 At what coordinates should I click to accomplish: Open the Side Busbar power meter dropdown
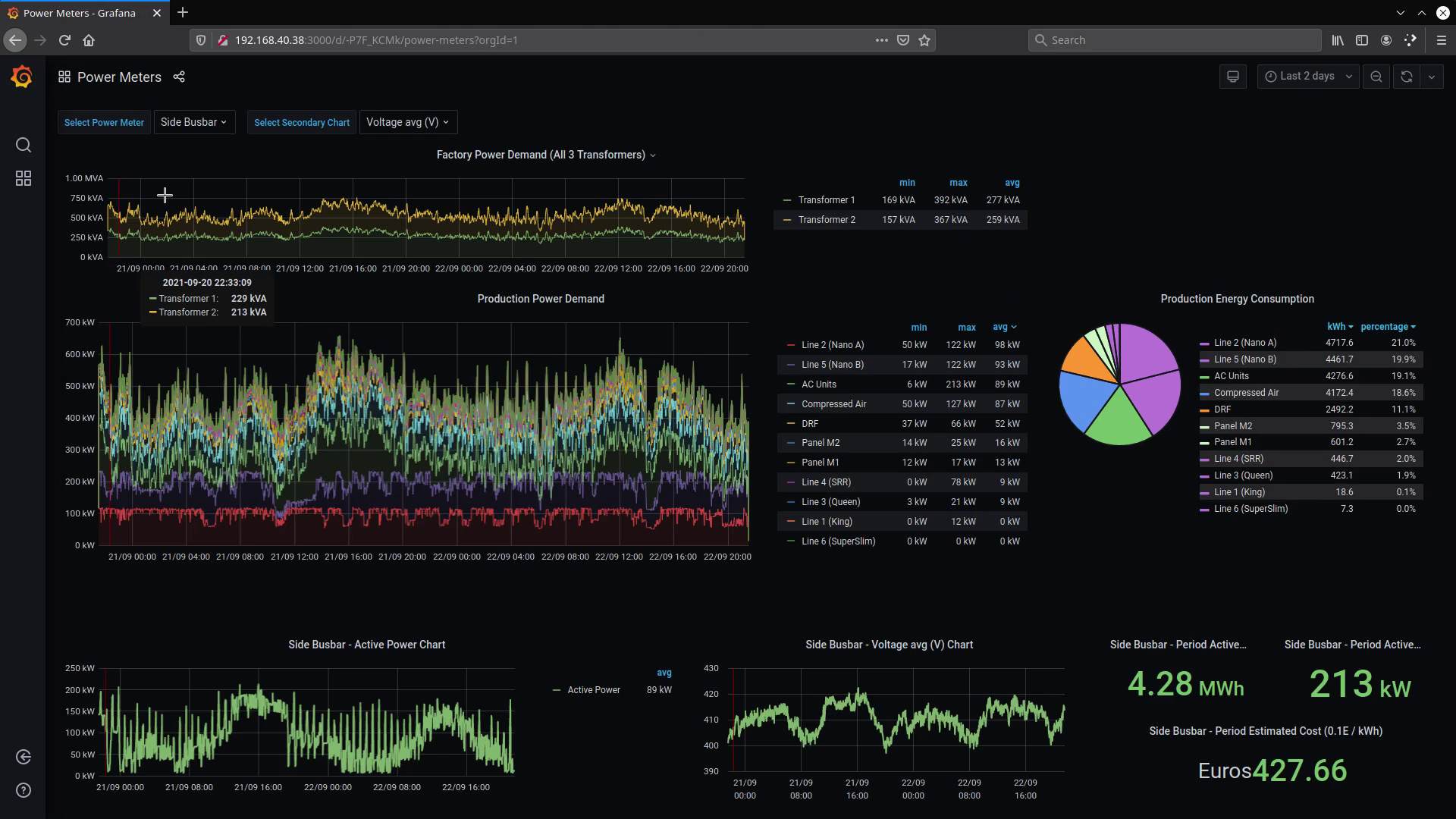tap(194, 122)
